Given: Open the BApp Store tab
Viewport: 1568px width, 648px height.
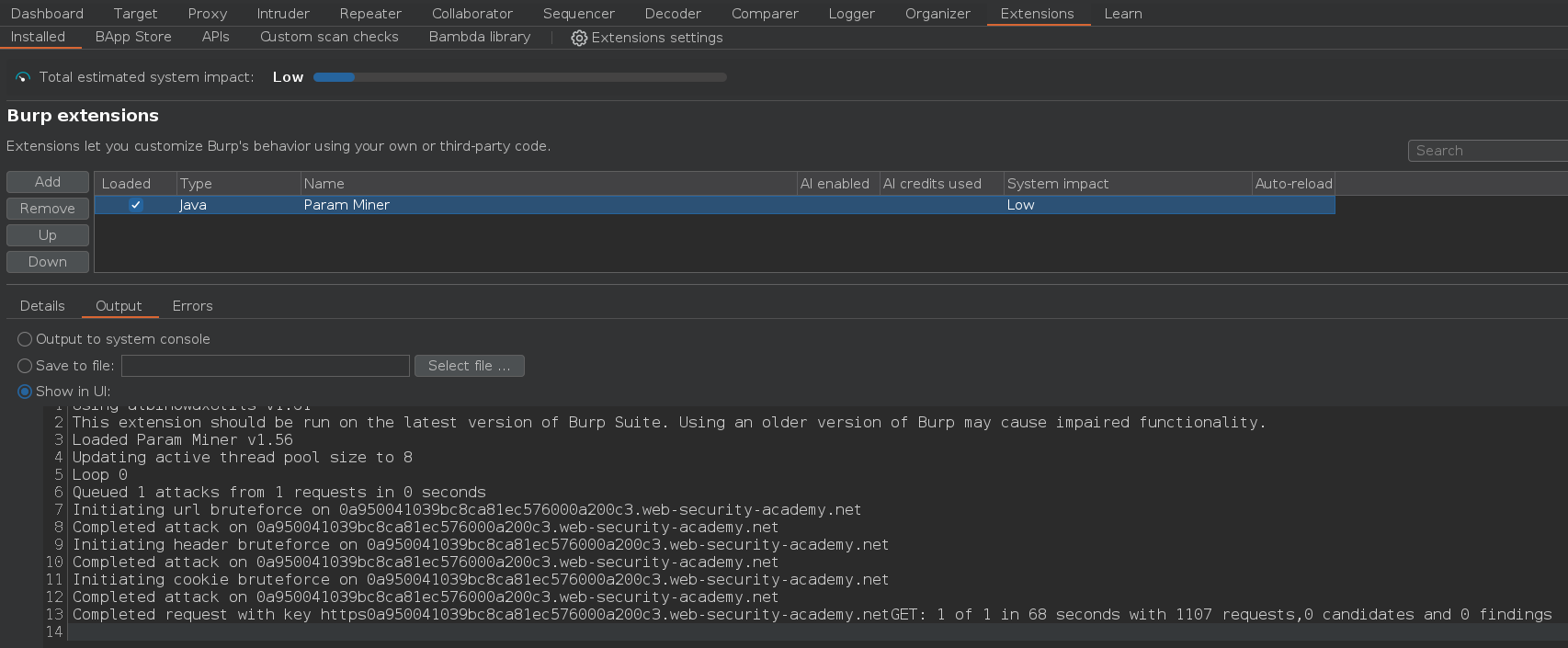Looking at the screenshot, I should click(133, 37).
